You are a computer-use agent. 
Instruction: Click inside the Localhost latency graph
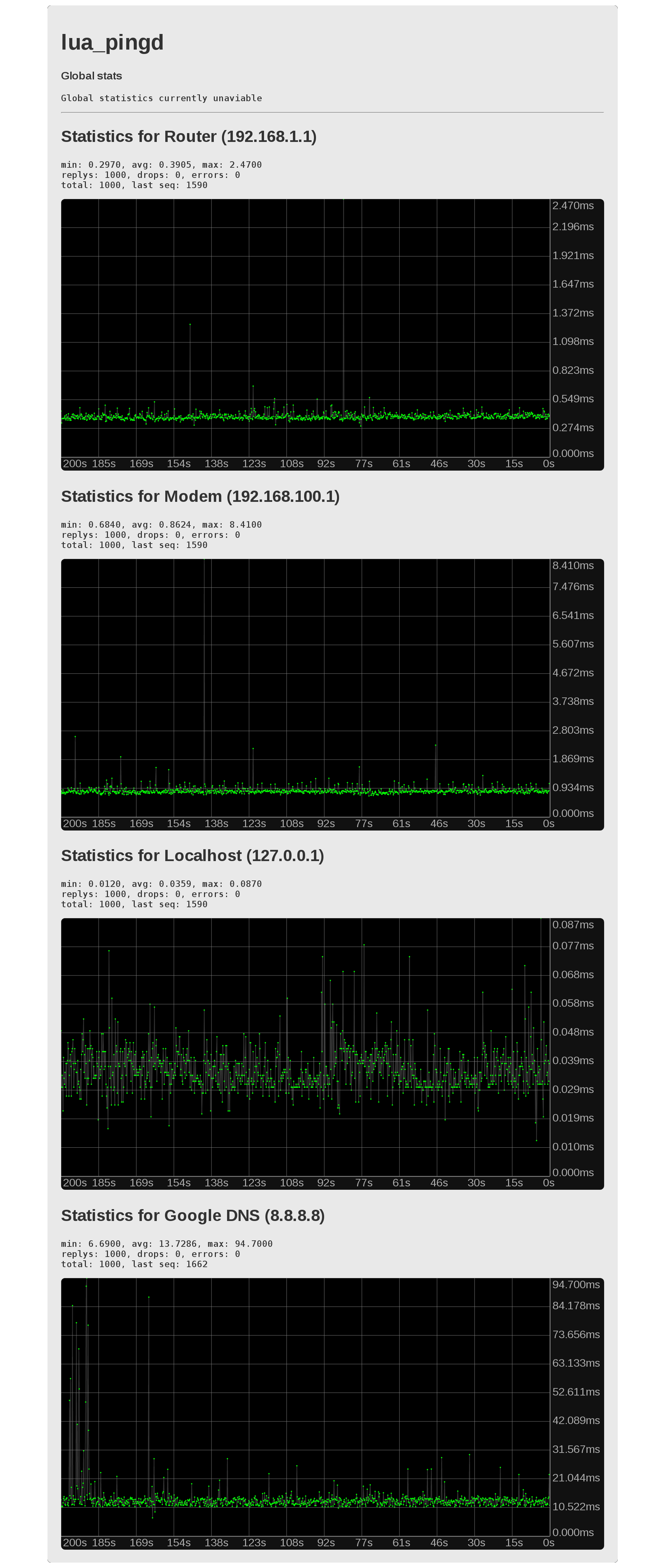pos(304,1047)
